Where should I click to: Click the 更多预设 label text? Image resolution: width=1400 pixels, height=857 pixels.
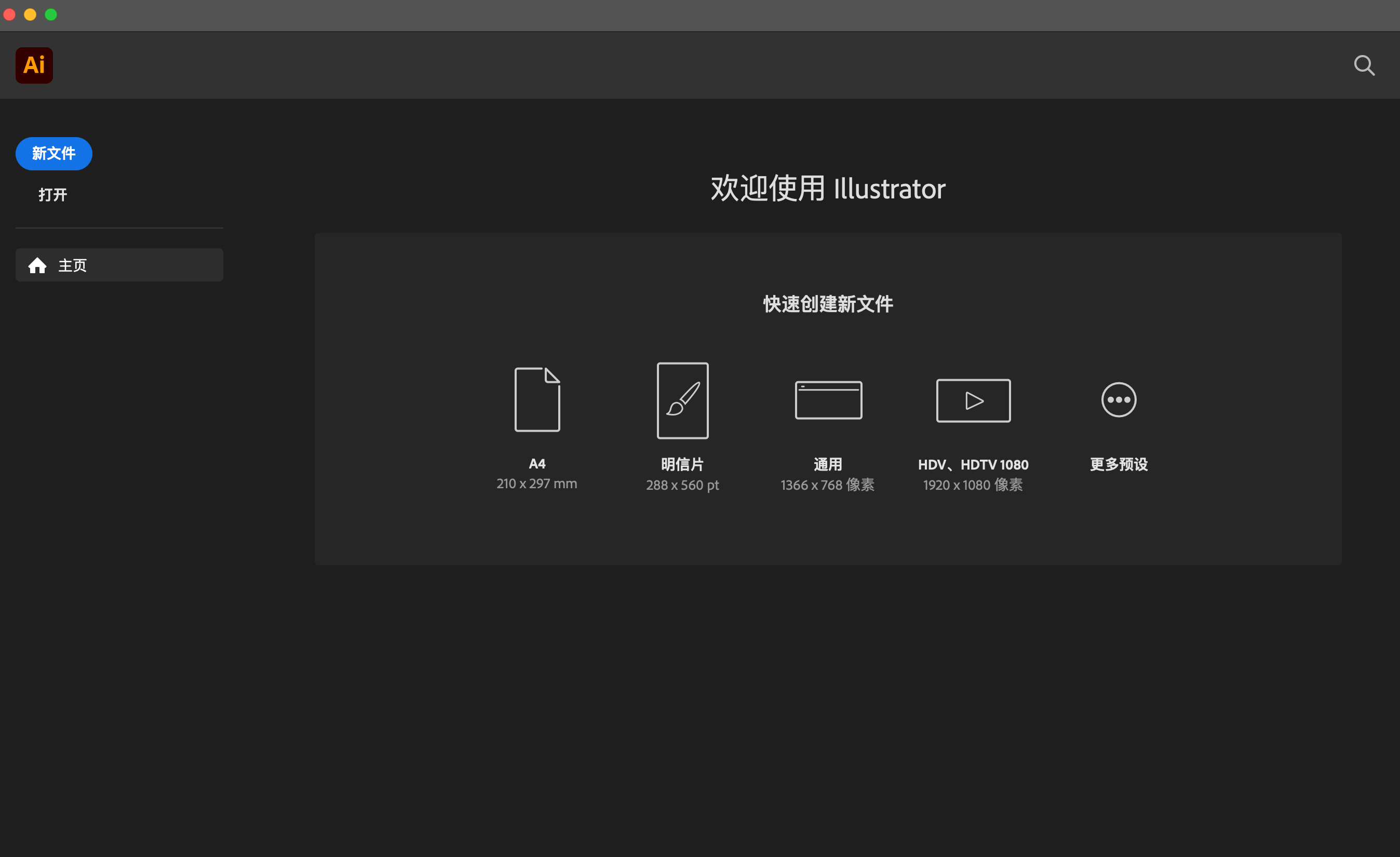pyautogui.click(x=1119, y=464)
